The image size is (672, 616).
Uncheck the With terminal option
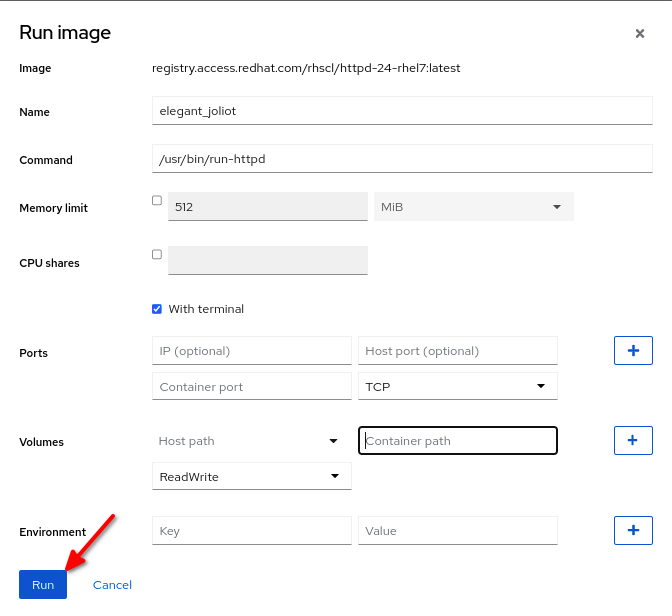coord(157,309)
